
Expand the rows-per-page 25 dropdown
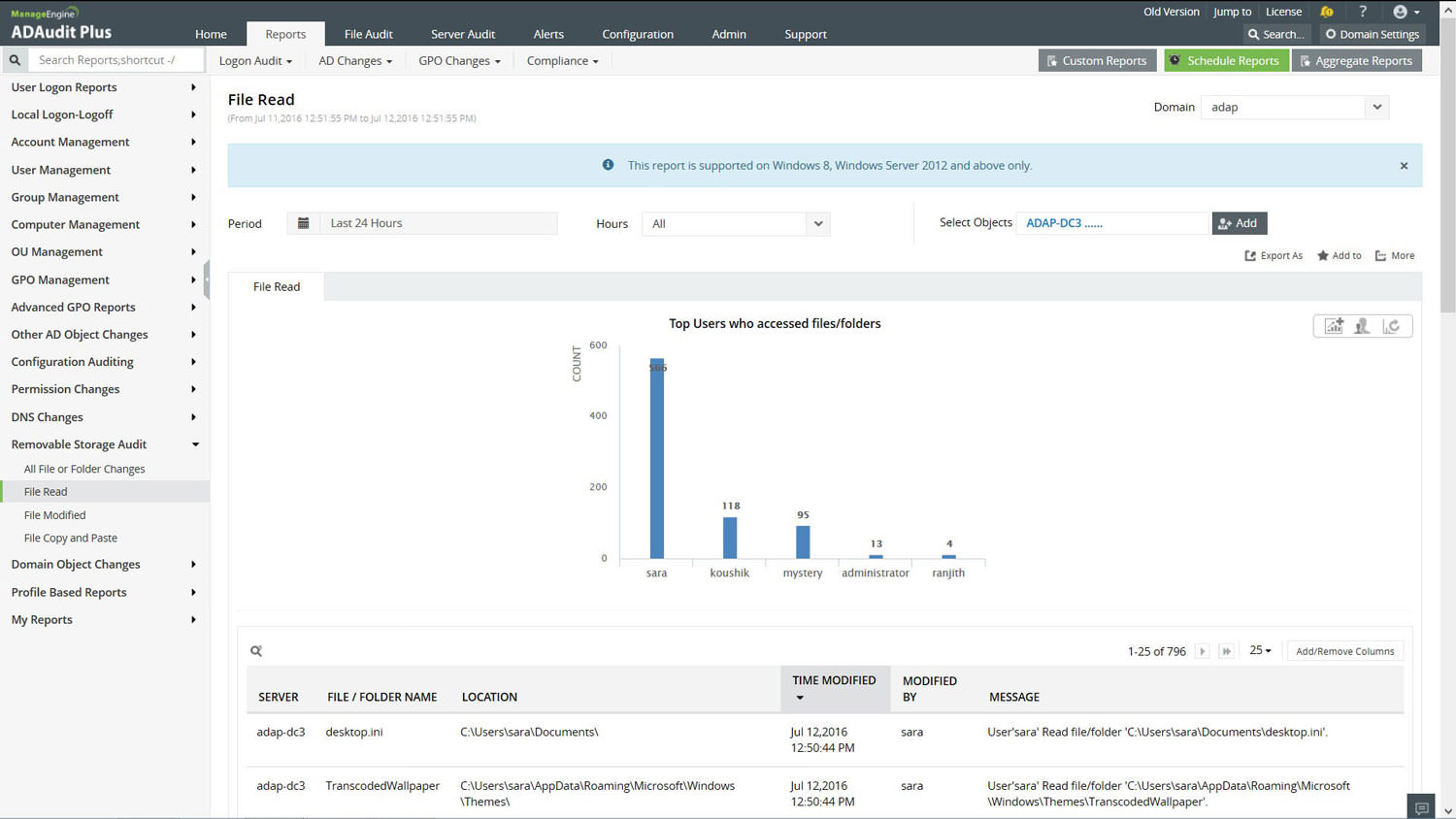[x=1260, y=650]
